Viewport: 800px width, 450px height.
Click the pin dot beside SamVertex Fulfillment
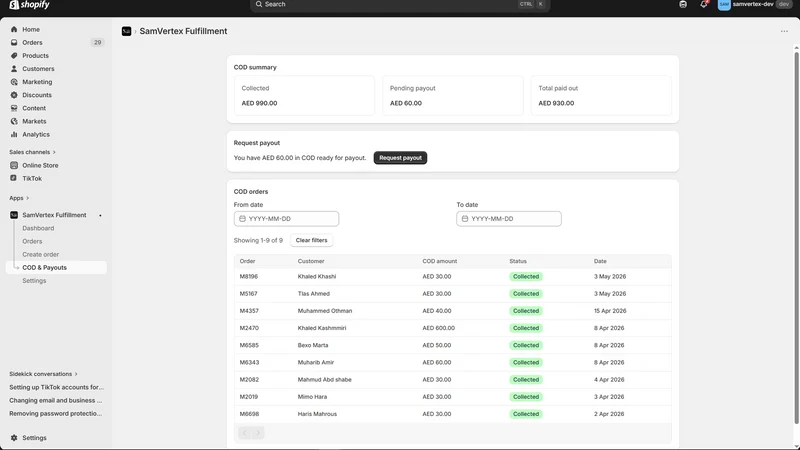pos(100,216)
